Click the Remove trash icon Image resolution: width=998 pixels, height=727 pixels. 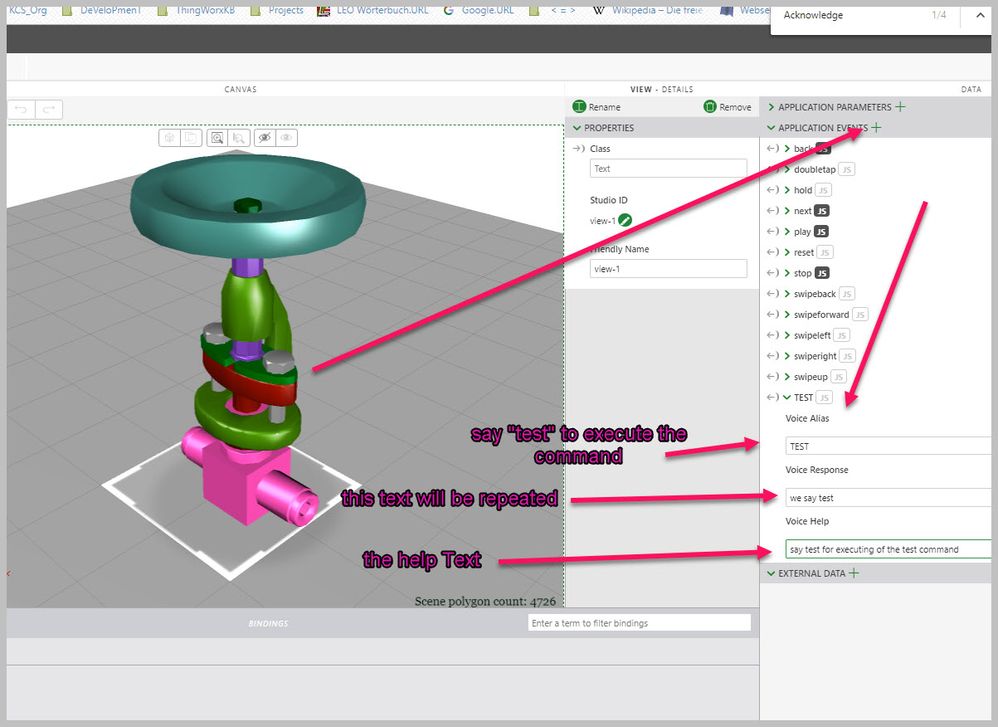click(710, 107)
